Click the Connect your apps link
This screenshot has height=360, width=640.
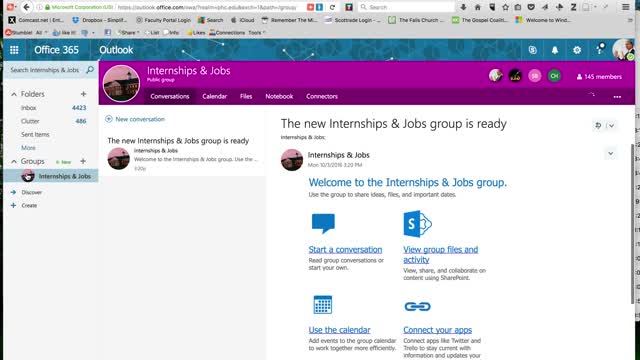click(438, 330)
